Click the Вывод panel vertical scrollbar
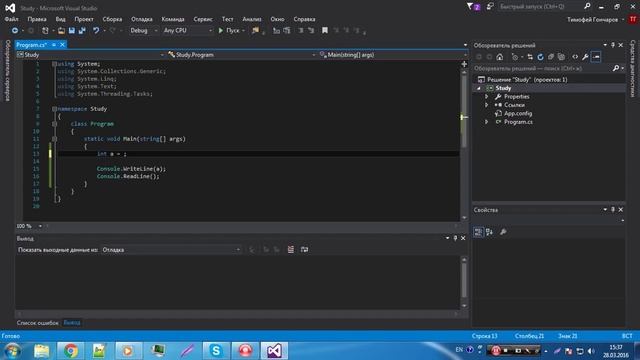Viewport: 640px width, 360px height. (464, 282)
